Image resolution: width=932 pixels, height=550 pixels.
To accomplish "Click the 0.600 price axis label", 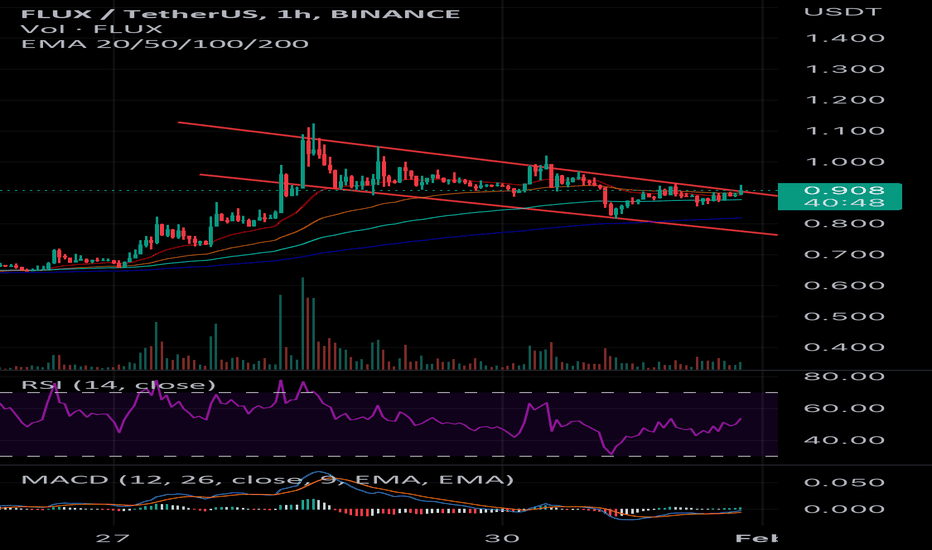I will [x=844, y=285].
